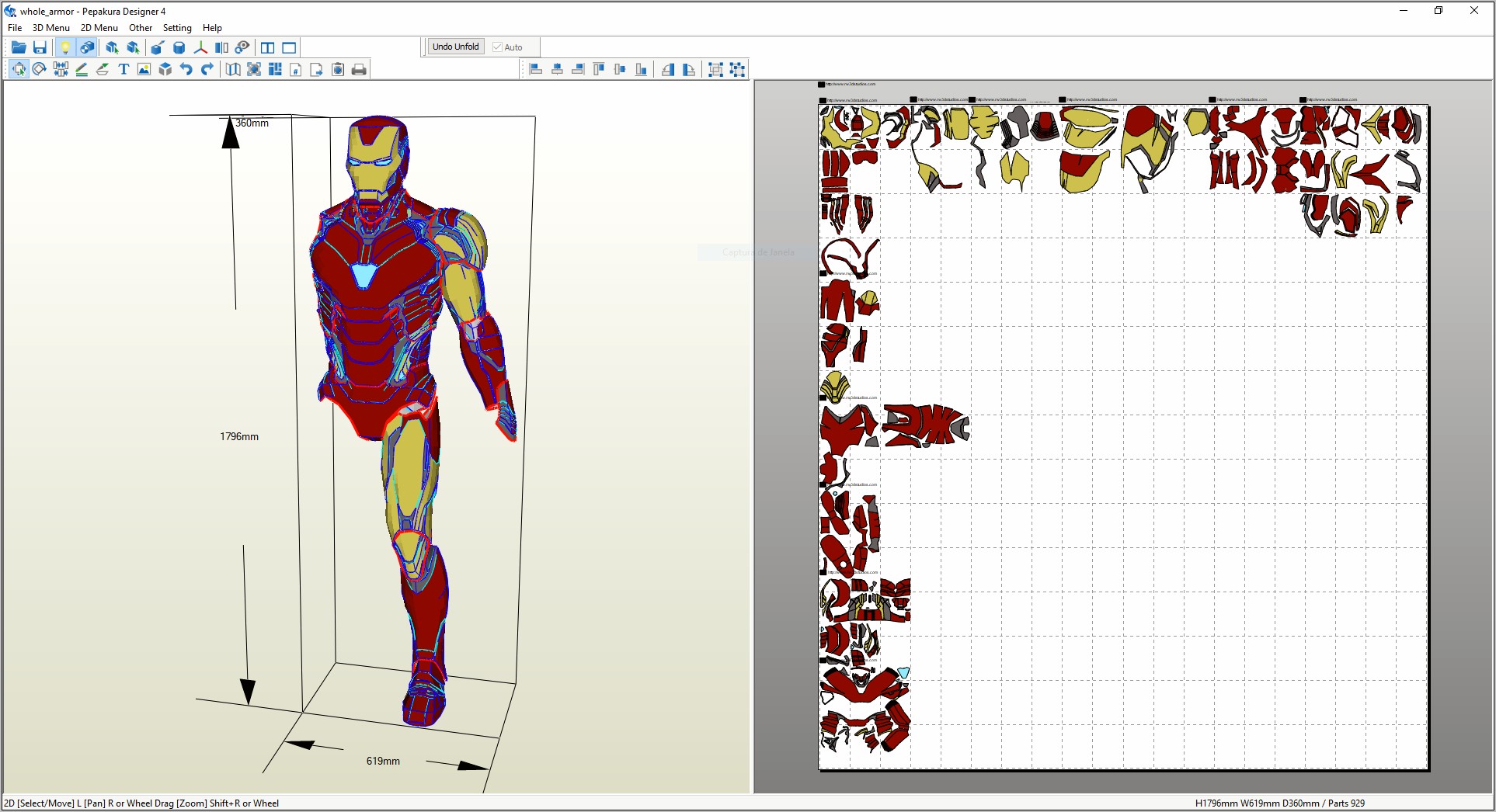1496x812 pixels.
Task: Click the 360mm depth dimension label
Action: pyautogui.click(x=252, y=123)
